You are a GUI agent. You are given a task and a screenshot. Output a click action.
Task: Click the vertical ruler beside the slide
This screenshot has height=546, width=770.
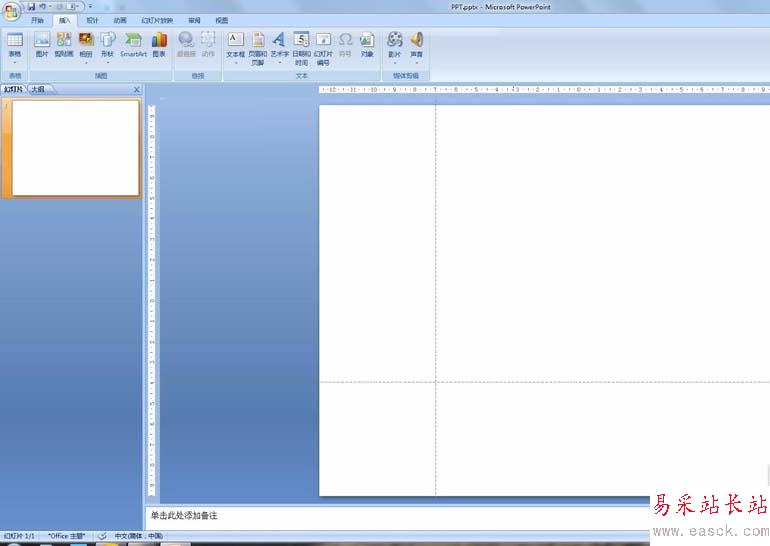[152, 300]
